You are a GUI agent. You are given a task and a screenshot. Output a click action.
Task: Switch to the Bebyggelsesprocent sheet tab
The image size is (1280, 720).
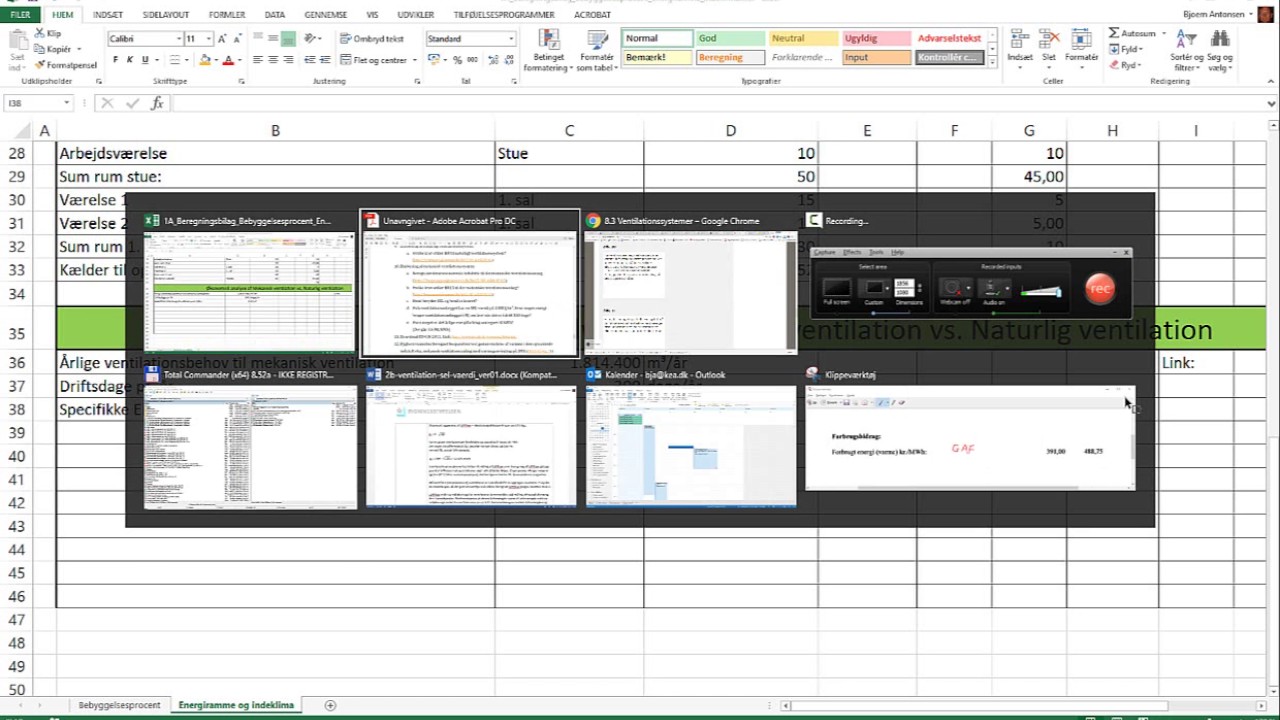click(x=119, y=705)
